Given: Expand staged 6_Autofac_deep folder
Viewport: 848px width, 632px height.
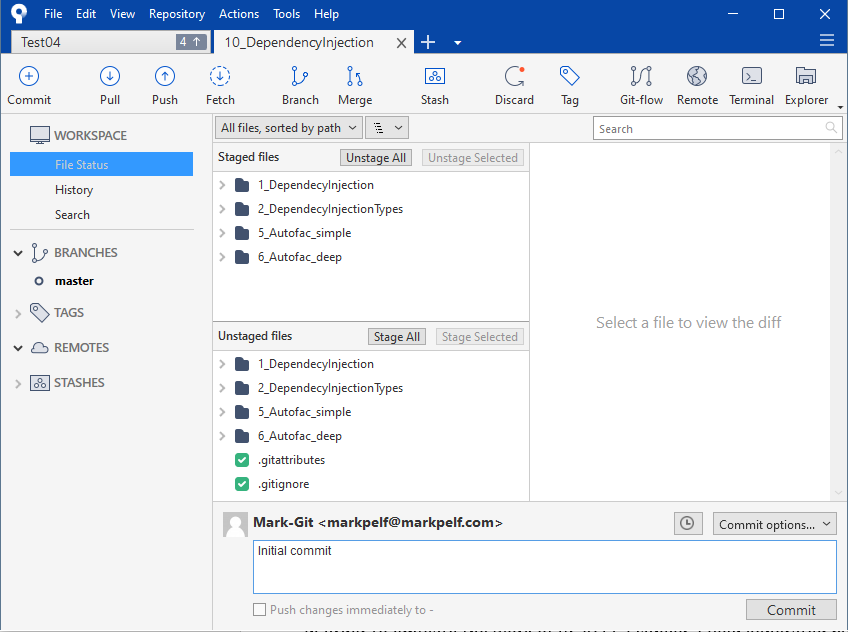Looking at the screenshot, I should (222, 257).
